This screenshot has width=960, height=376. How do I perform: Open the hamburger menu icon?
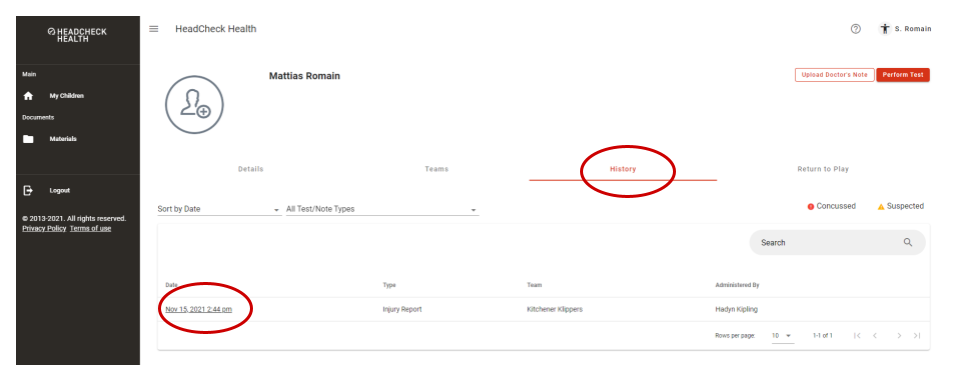154,29
